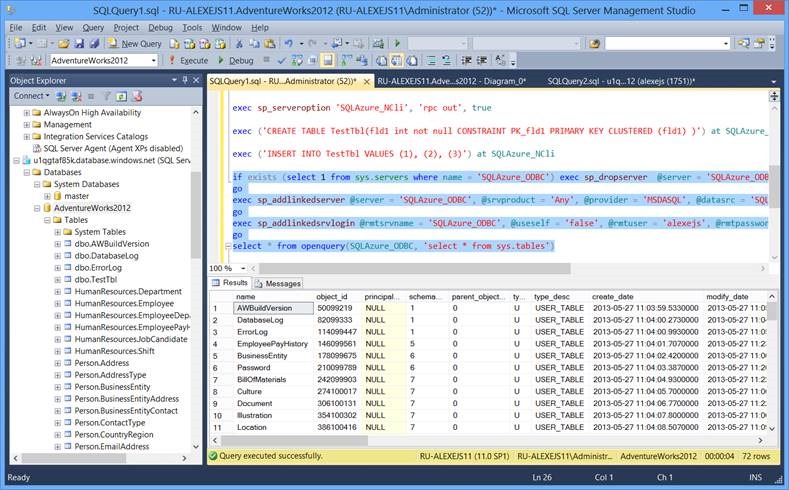Viewport: 789px width, 490px height.
Task: Paste with the Paste toolbar icon
Action: point(270,44)
